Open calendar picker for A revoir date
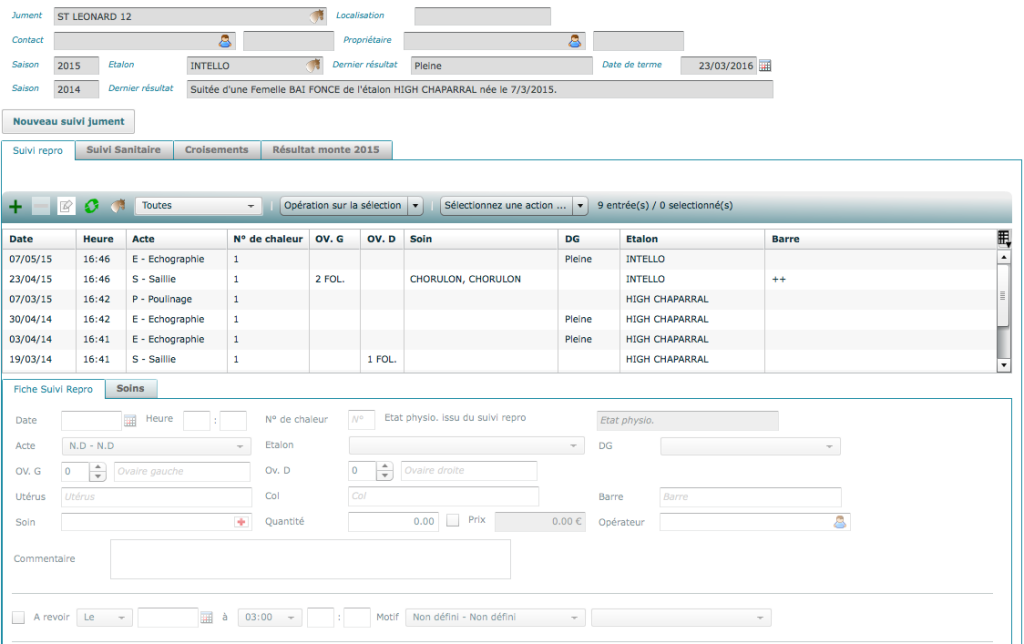 206,617
